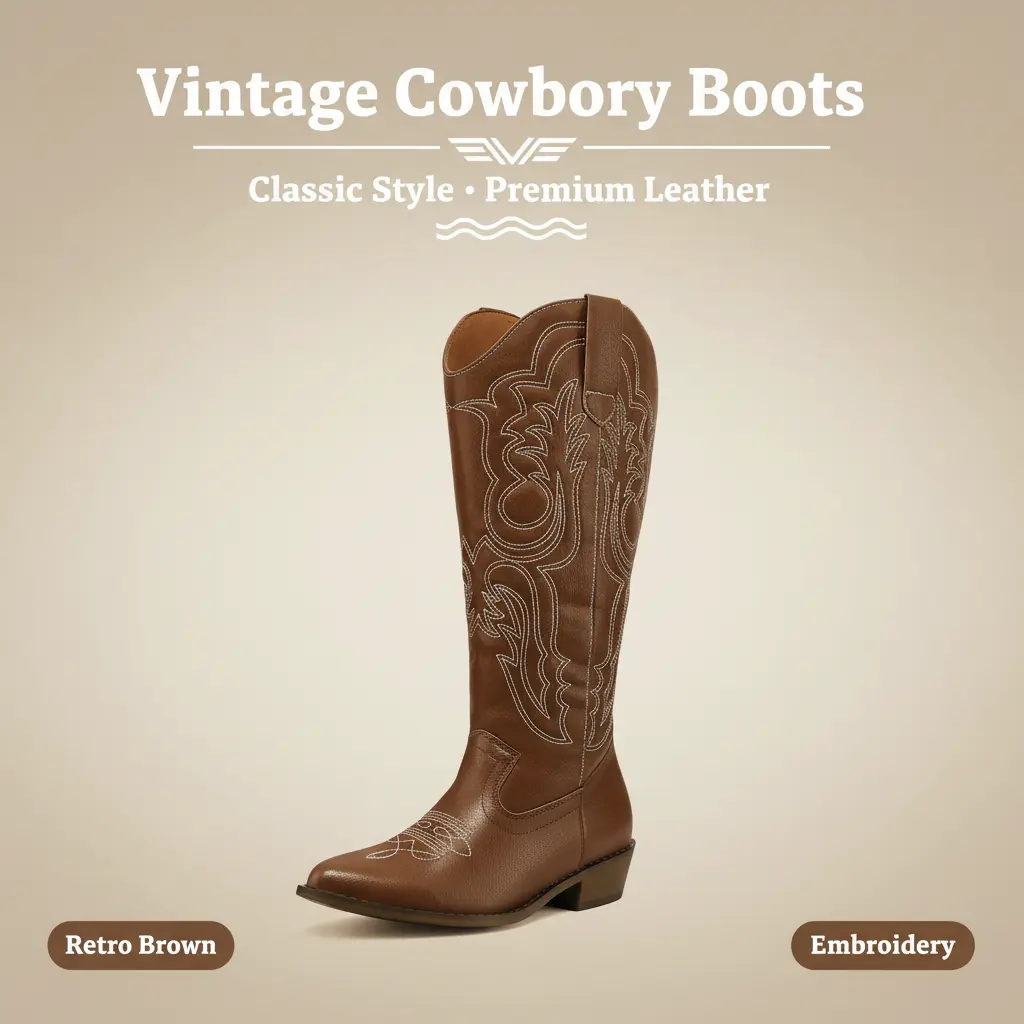Click the horizontal line right of the emblem

coord(707,148)
